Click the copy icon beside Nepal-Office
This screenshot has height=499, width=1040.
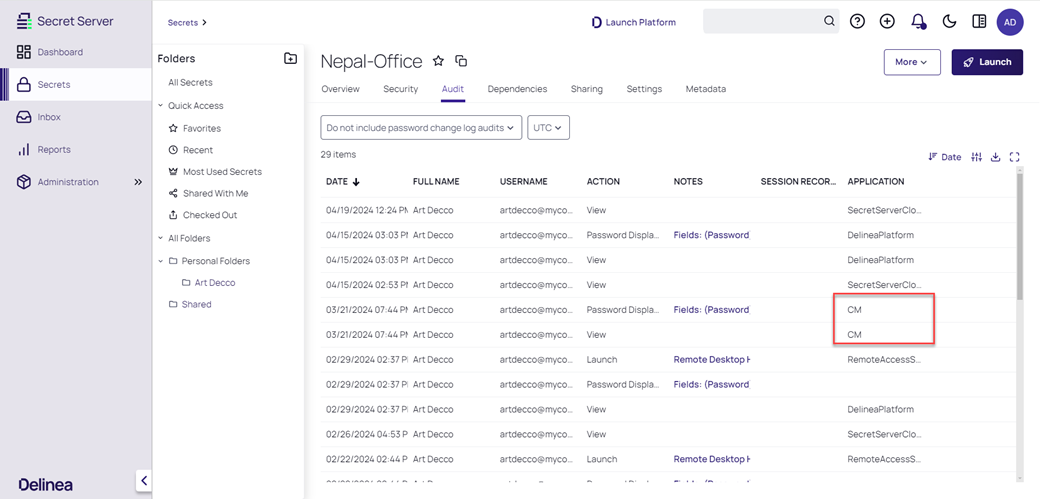461,61
